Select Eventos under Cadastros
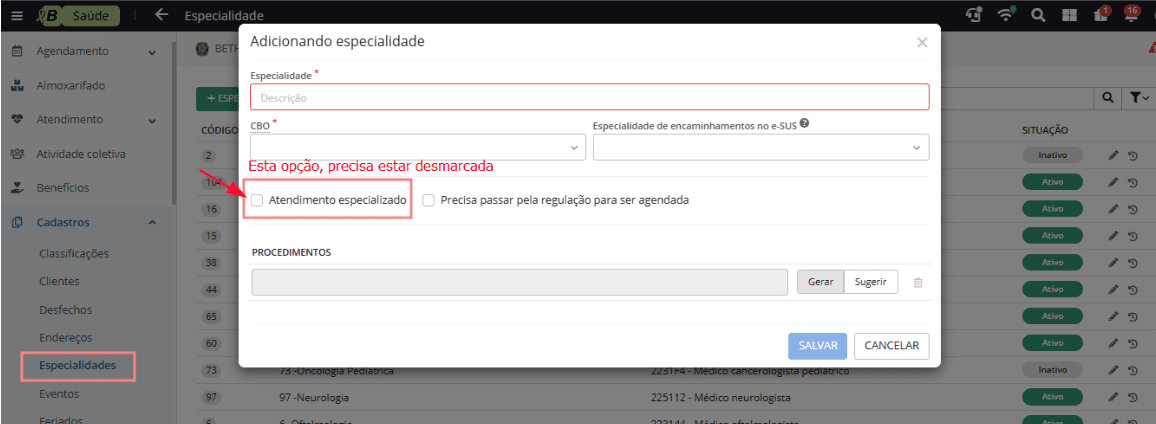This screenshot has width=1156, height=424. coord(59,394)
